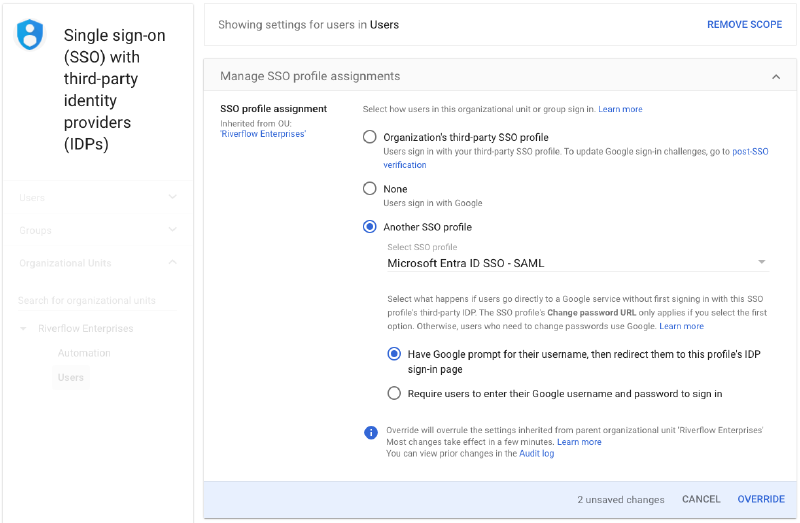Click the CANCEL button
This screenshot has height=523, width=800.
coord(701,499)
